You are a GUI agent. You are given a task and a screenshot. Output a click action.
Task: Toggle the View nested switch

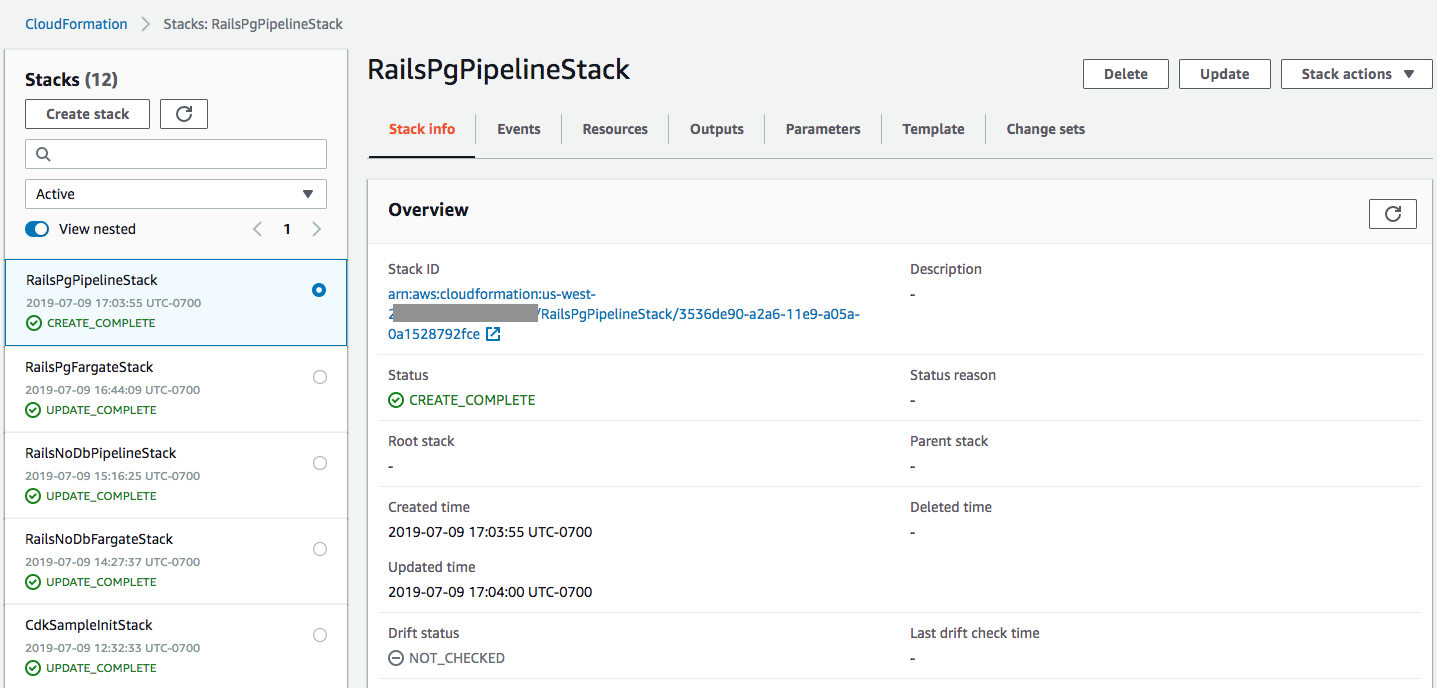[37, 229]
